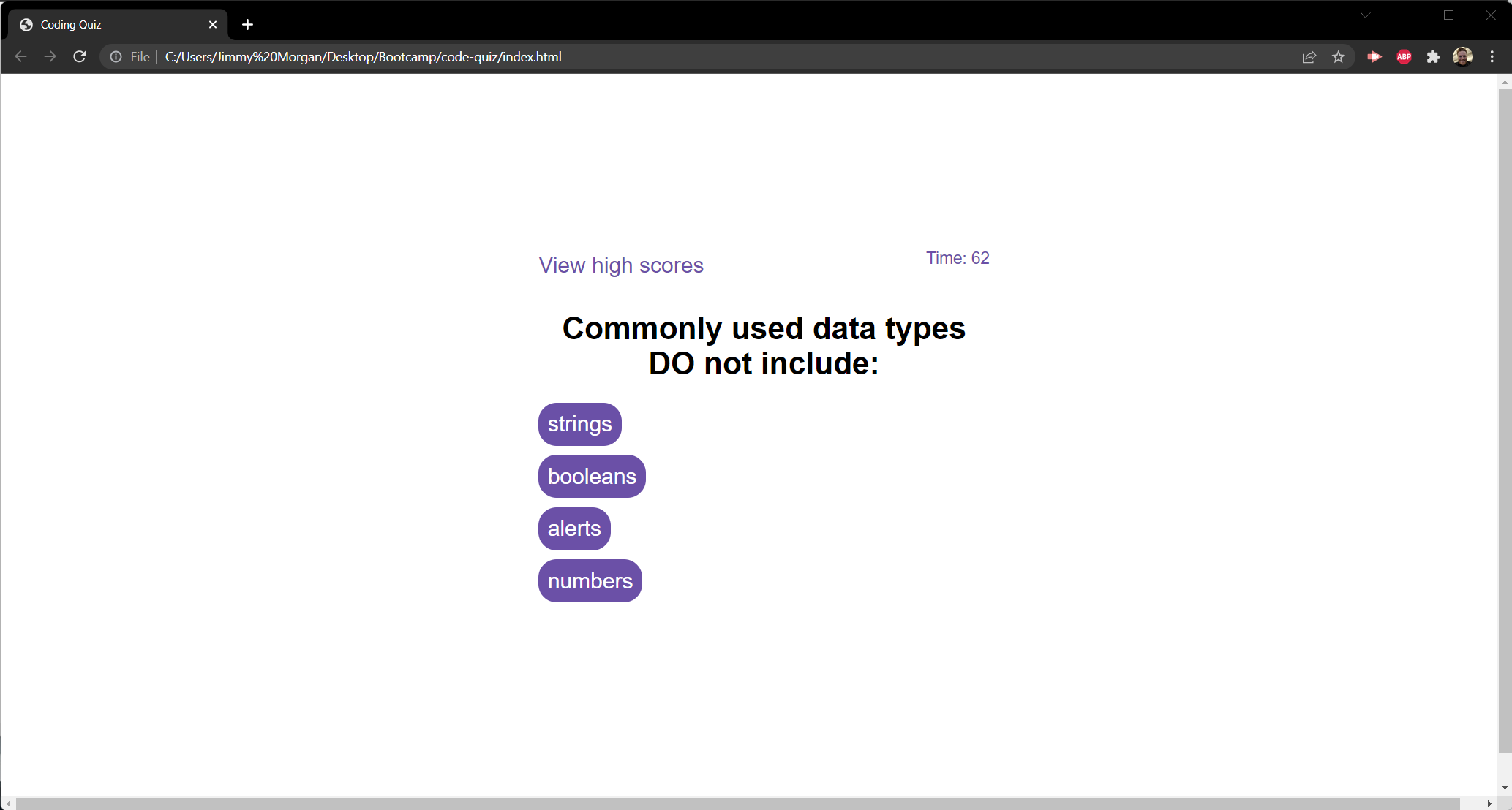The image size is (1512, 810).
Task: Click the browser back arrow
Action: [21, 57]
